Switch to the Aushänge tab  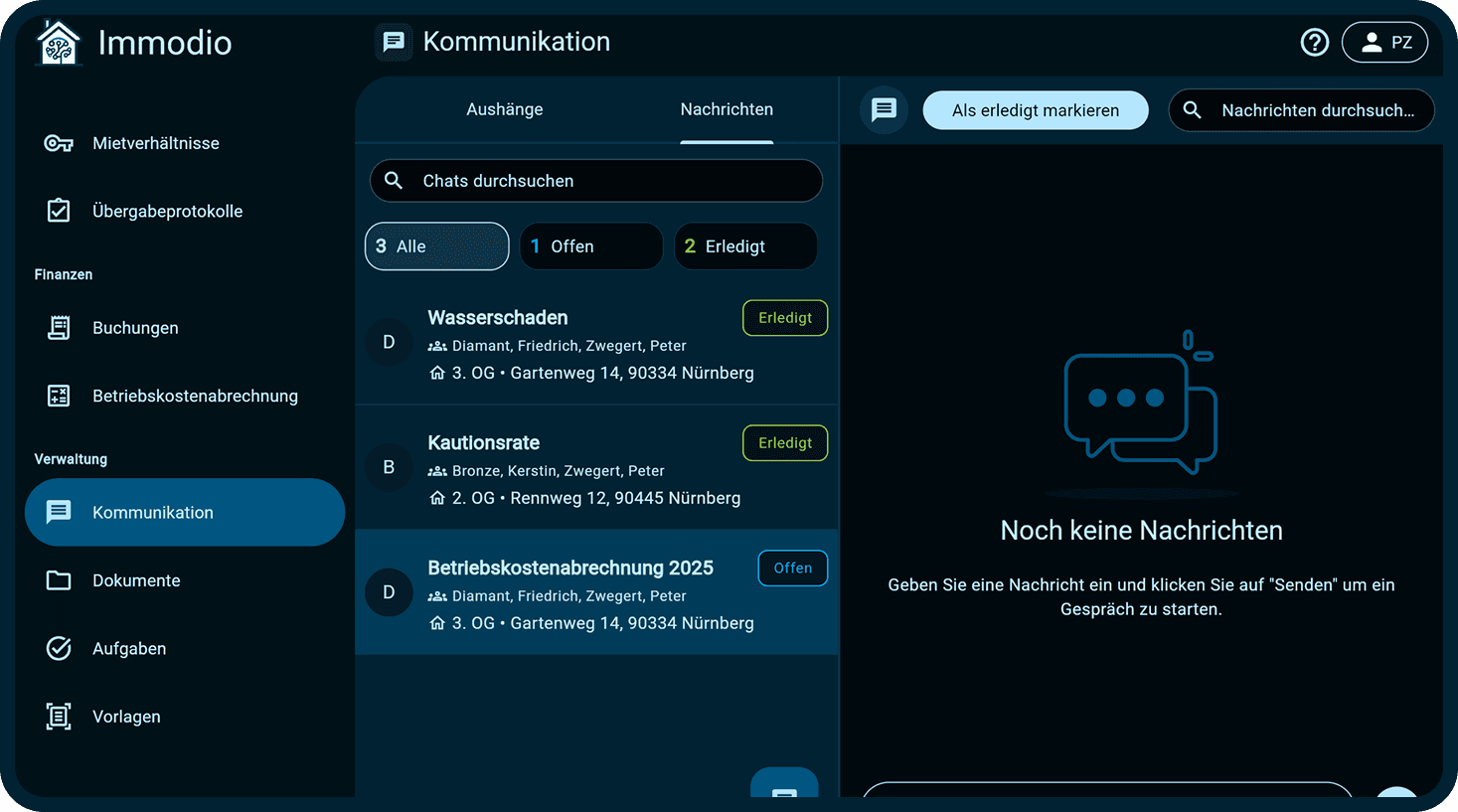pyautogui.click(x=505, y=109)
